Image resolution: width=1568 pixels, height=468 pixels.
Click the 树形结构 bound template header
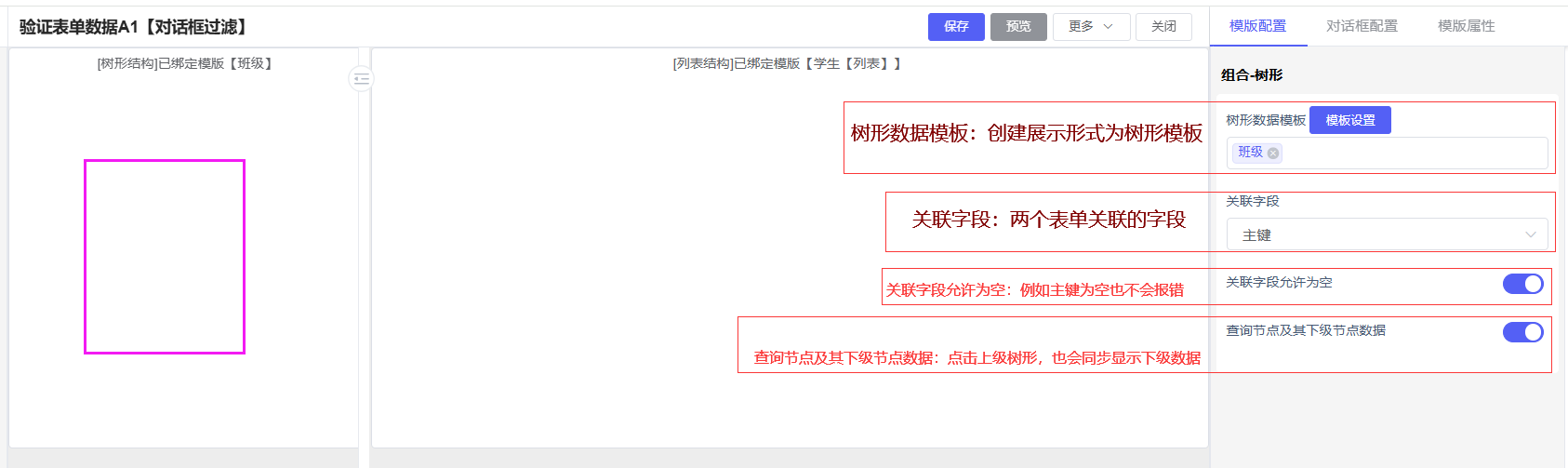tap(184, 64)
